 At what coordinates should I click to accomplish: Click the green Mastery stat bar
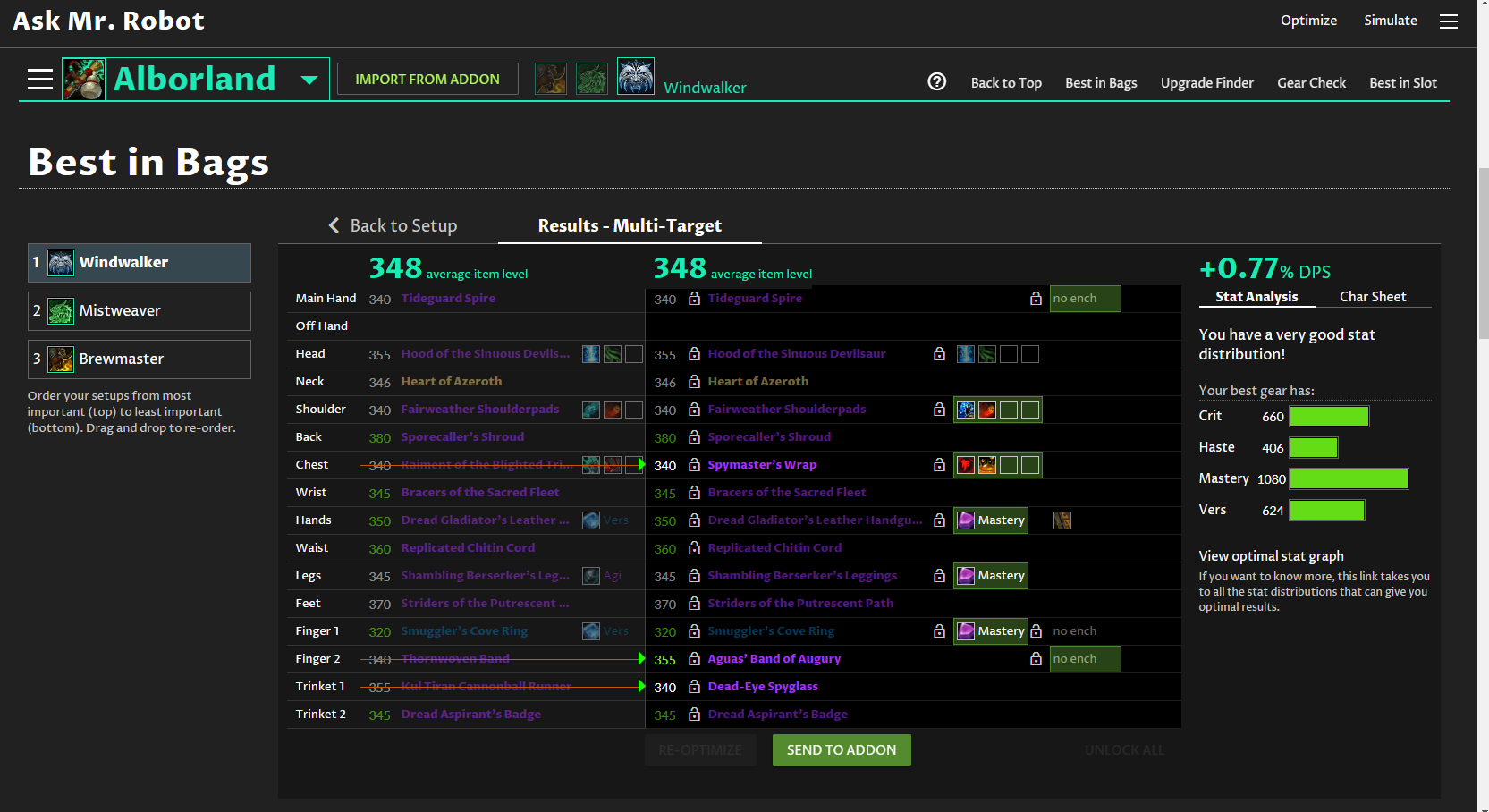point(1349,478)
